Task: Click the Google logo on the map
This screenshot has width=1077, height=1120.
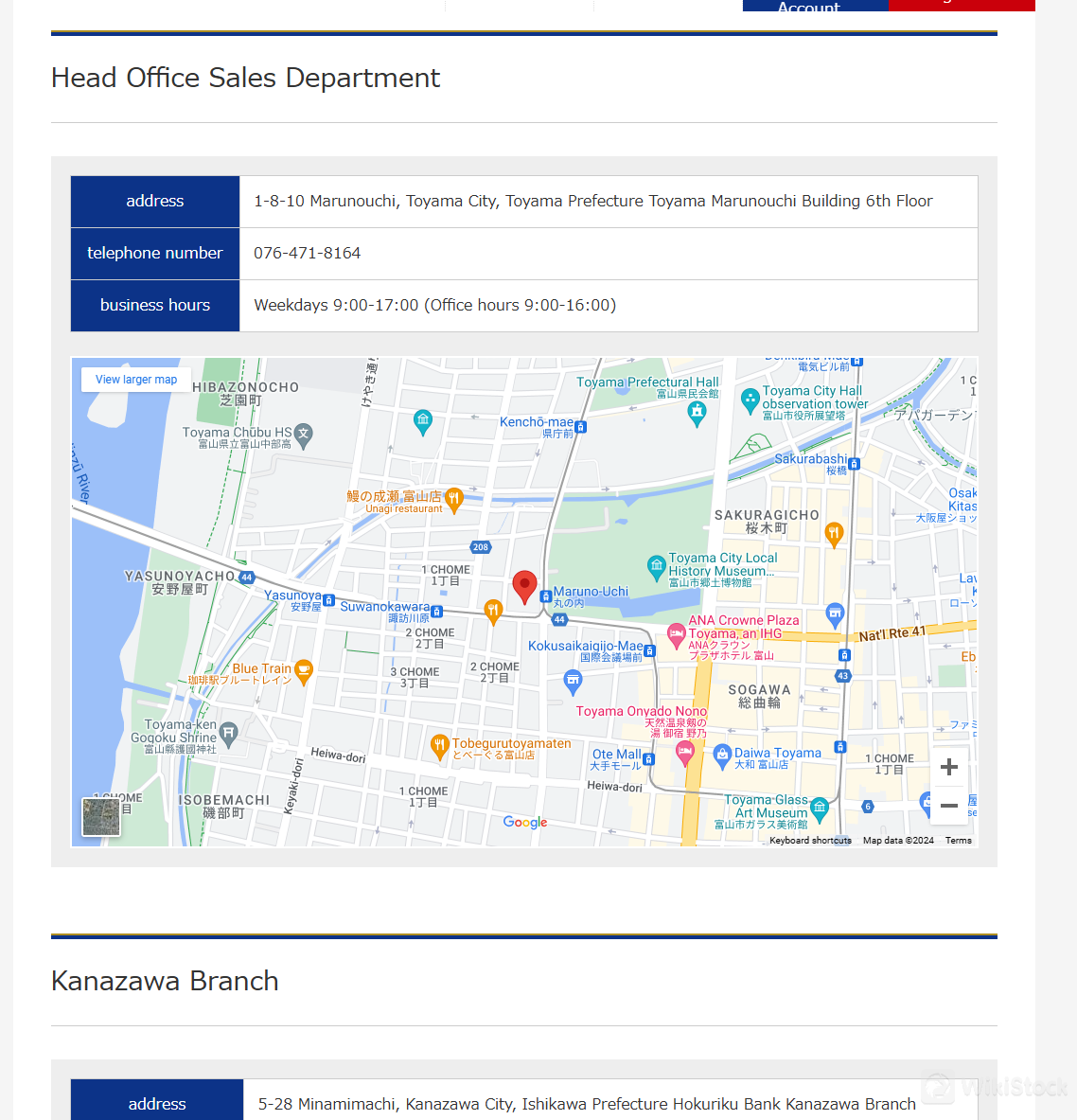Action: [525, 822]
